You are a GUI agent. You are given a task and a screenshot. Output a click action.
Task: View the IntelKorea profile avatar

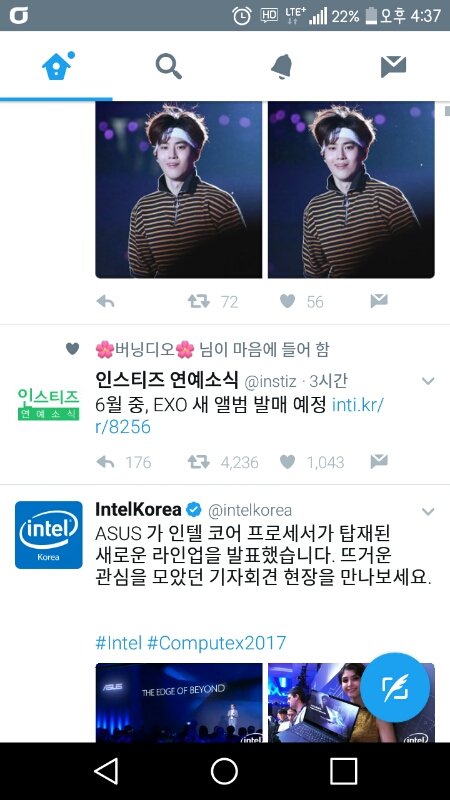[x=48, y=535]
